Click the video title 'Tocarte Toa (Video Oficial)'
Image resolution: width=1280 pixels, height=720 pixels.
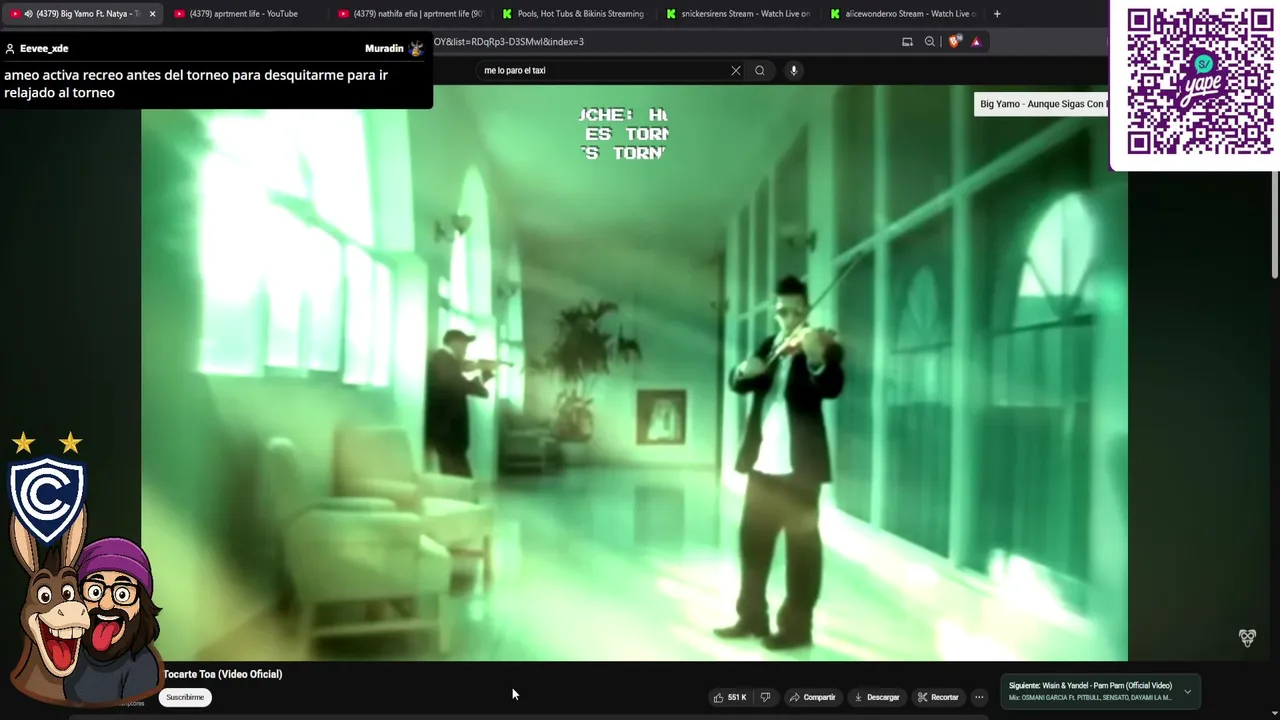(x=223, y=674)
